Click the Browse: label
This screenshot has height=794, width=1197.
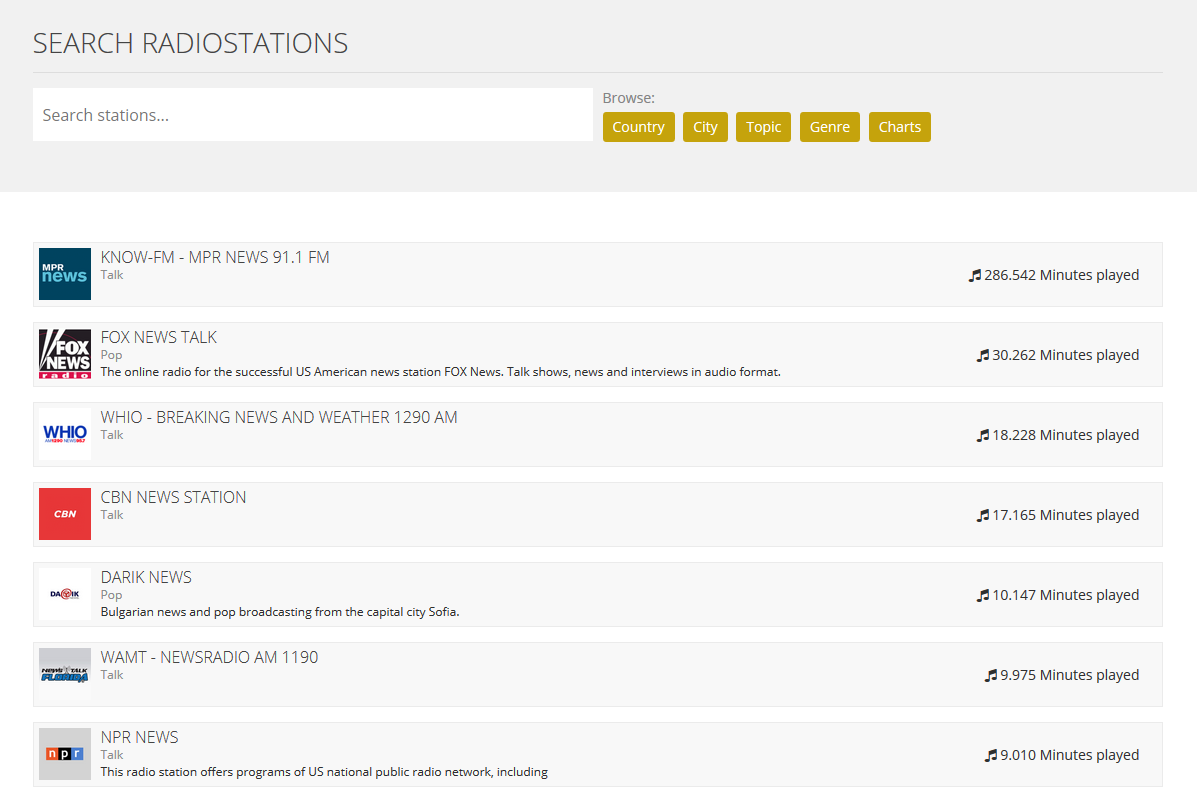[x=628, y=98]
